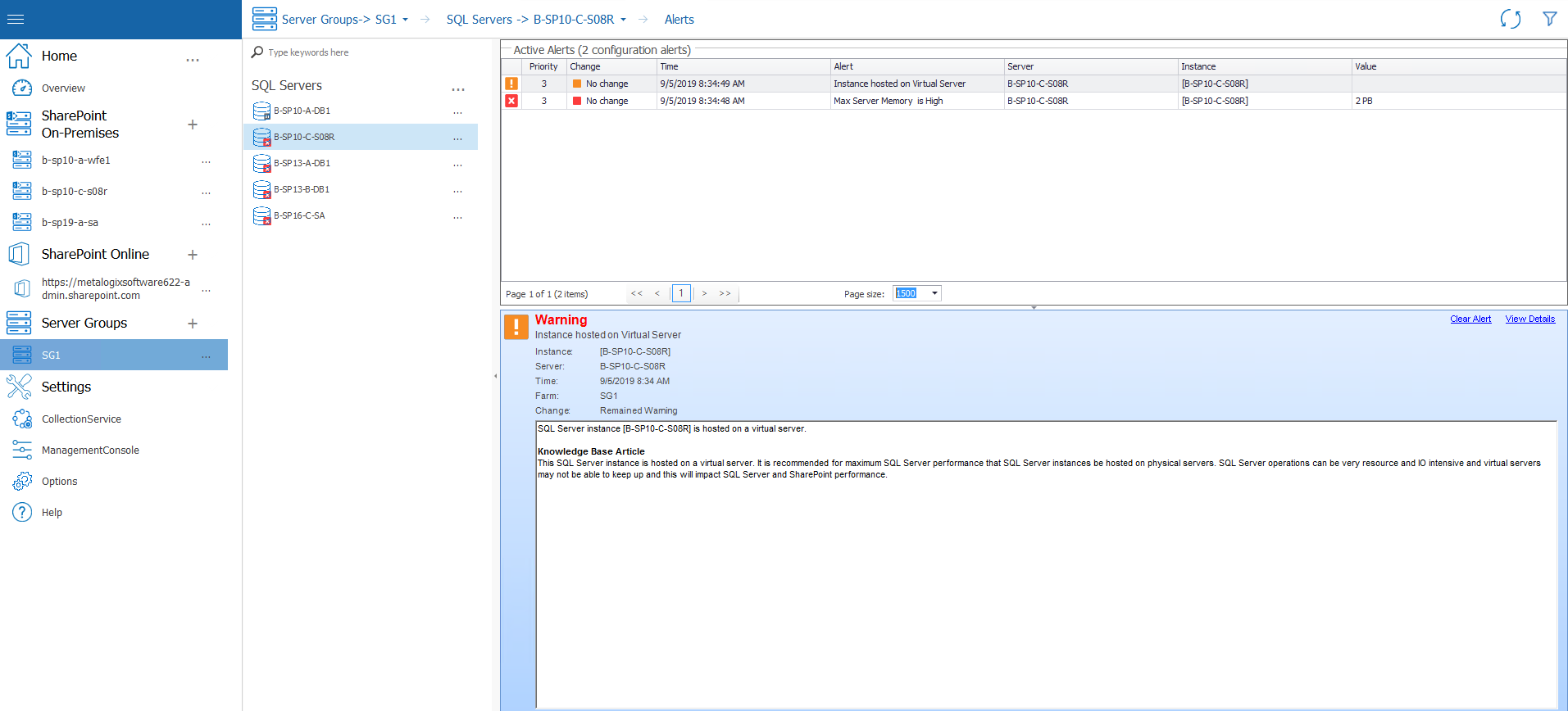Screen dimensions: 1568x711
Task: Open the filter funnel icon
Action: tap(1549, 19)
